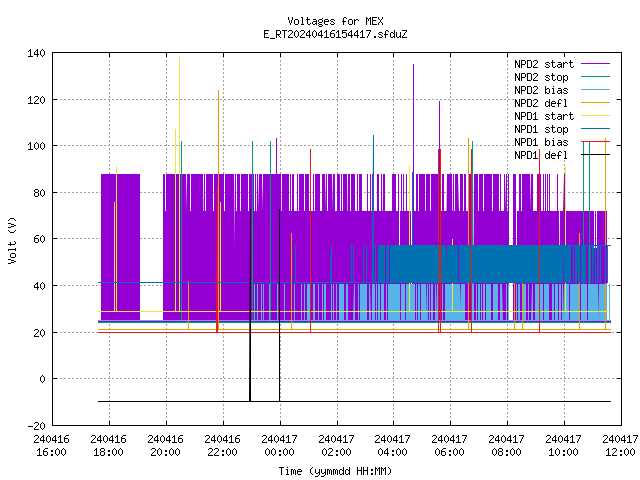This screenshot has height=480, width=640.
Task: Click the NPD1 defl legend label
Action: click(x=541, y=156)
